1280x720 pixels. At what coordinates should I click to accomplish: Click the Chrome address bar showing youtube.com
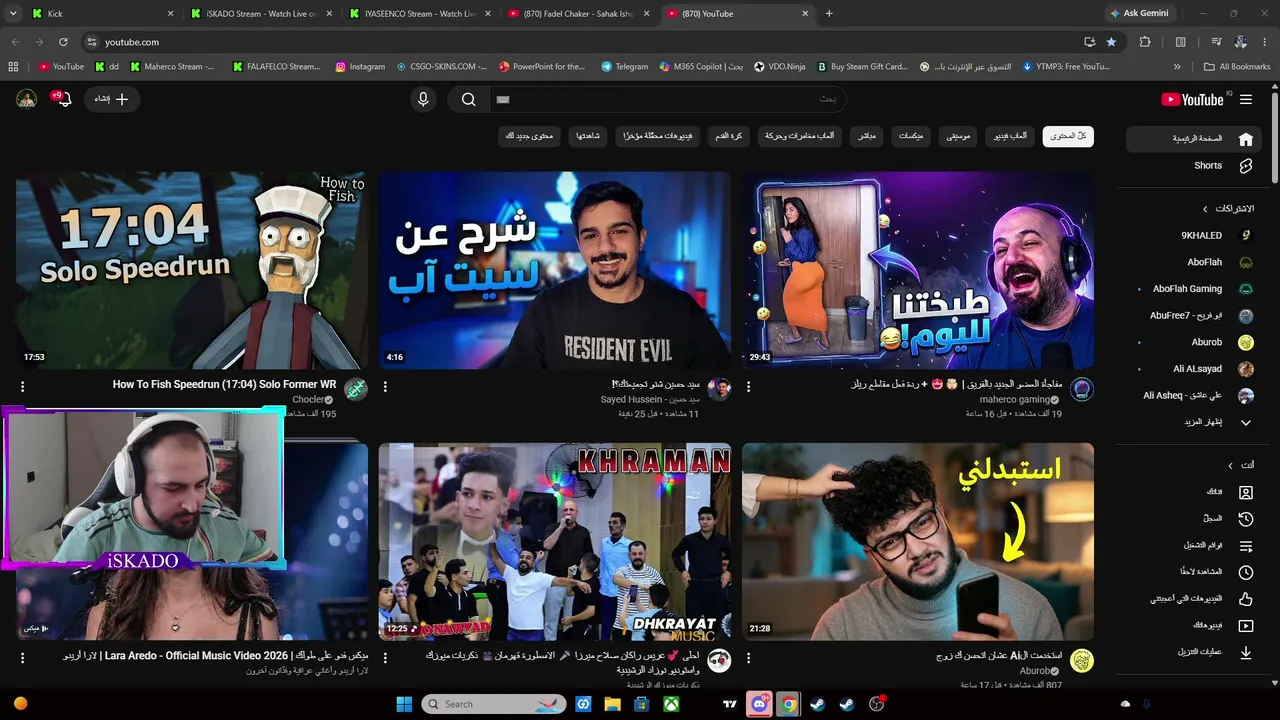(580, 42)
